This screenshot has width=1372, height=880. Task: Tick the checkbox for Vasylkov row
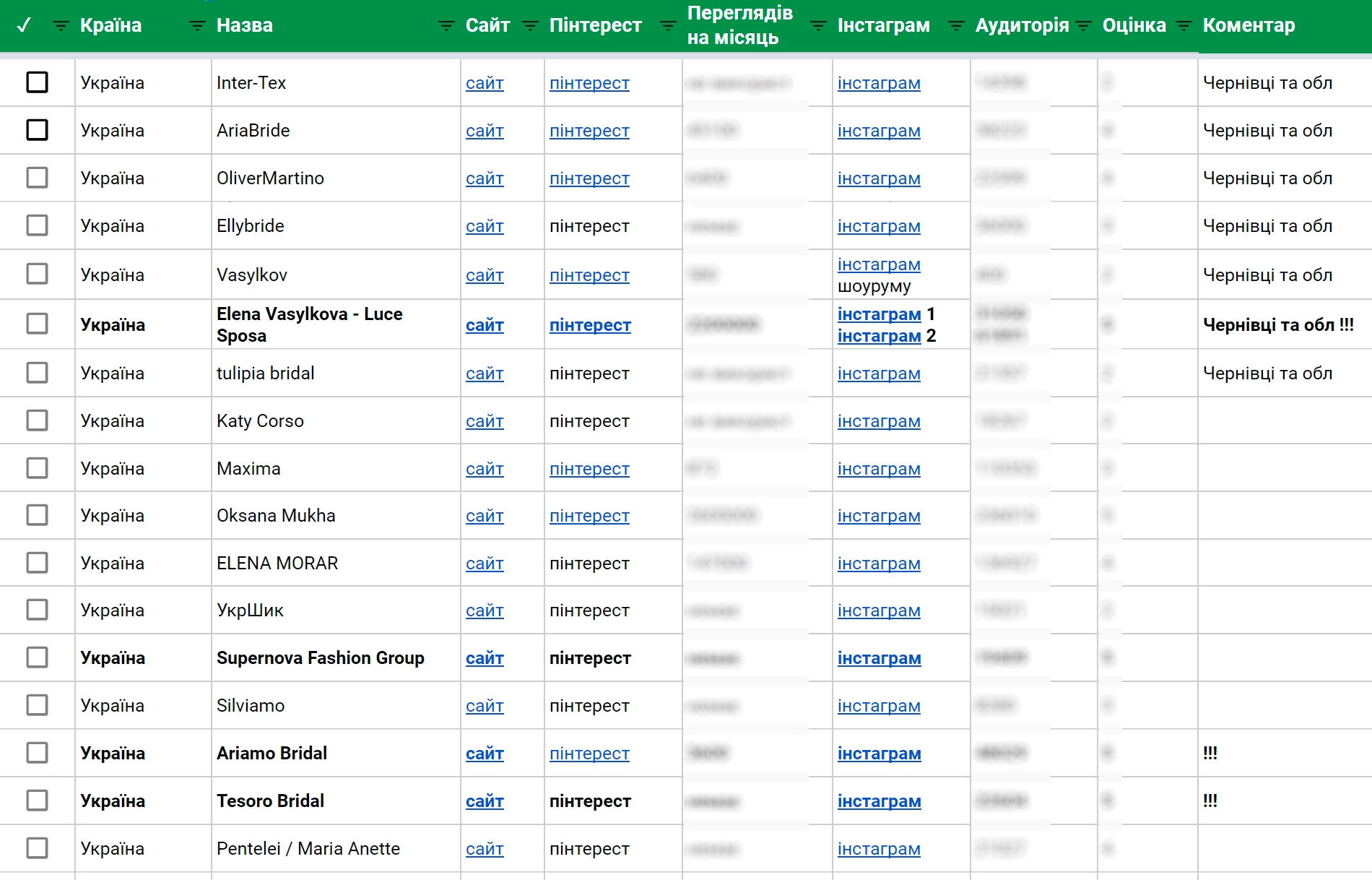[37, 274]
